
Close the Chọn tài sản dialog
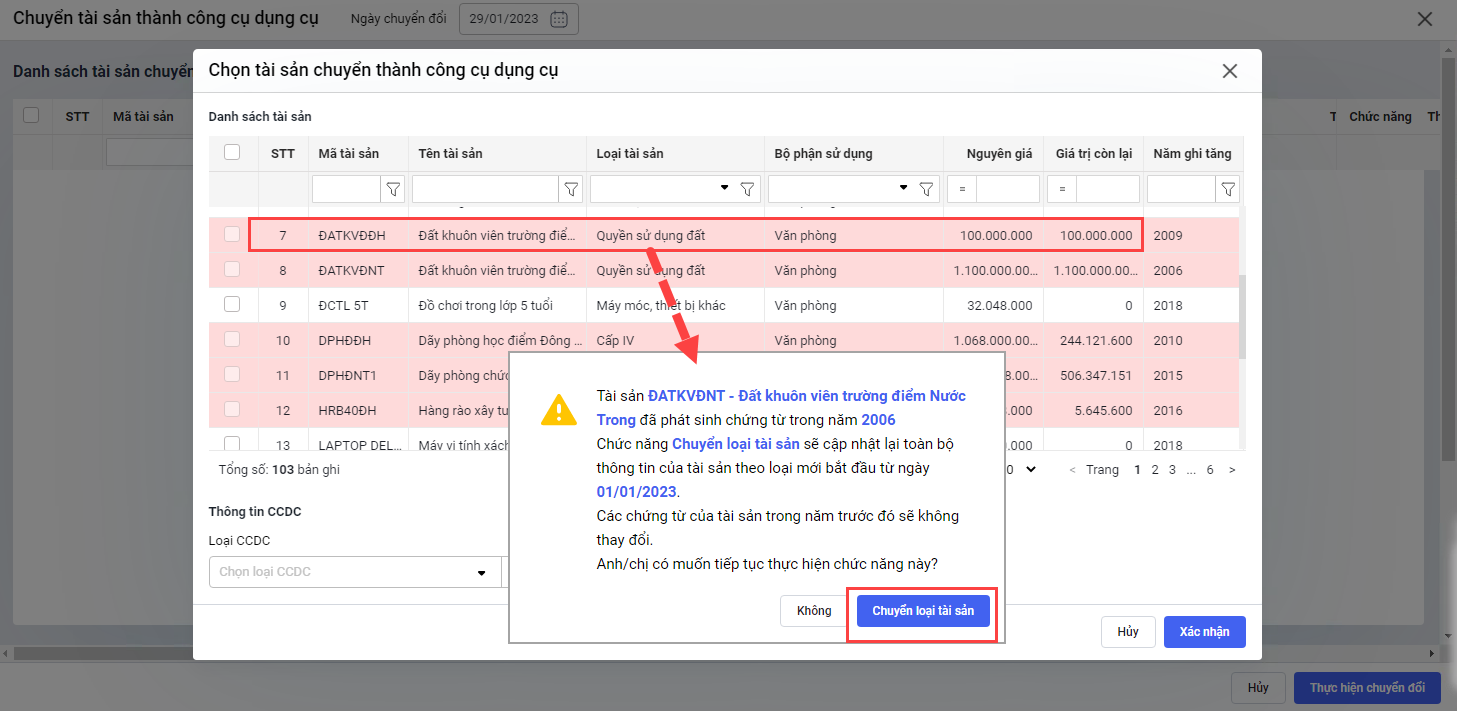1230,71
